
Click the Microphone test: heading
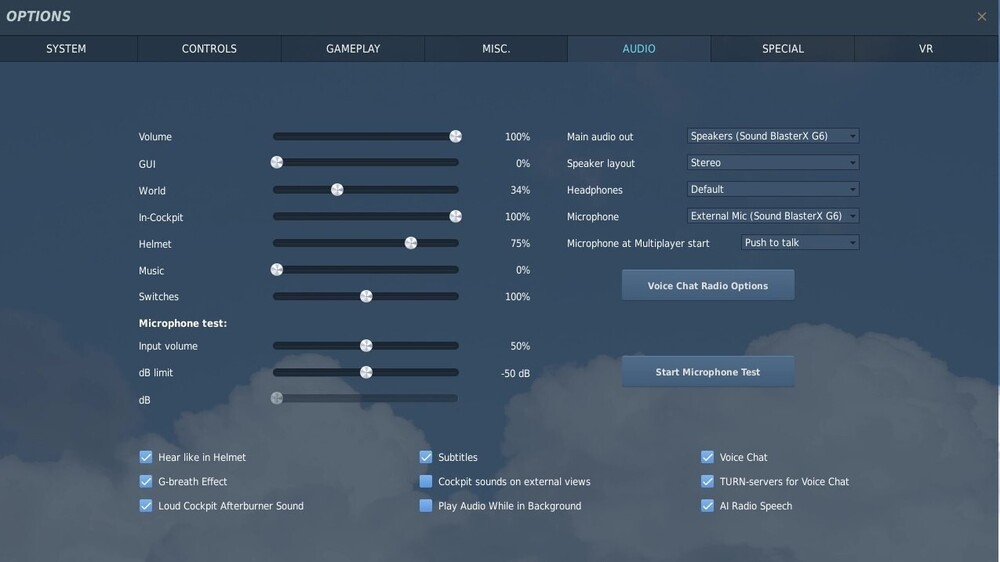point(182,323)
